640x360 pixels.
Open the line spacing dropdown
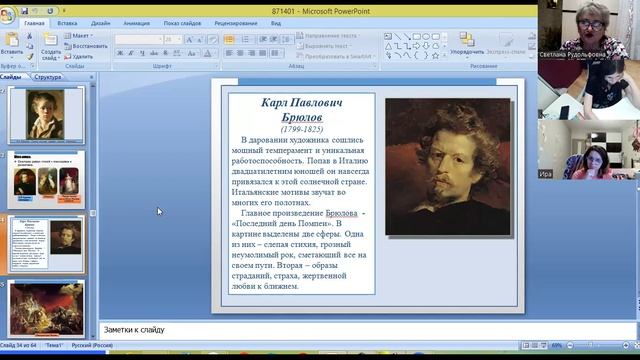(287, 40)
